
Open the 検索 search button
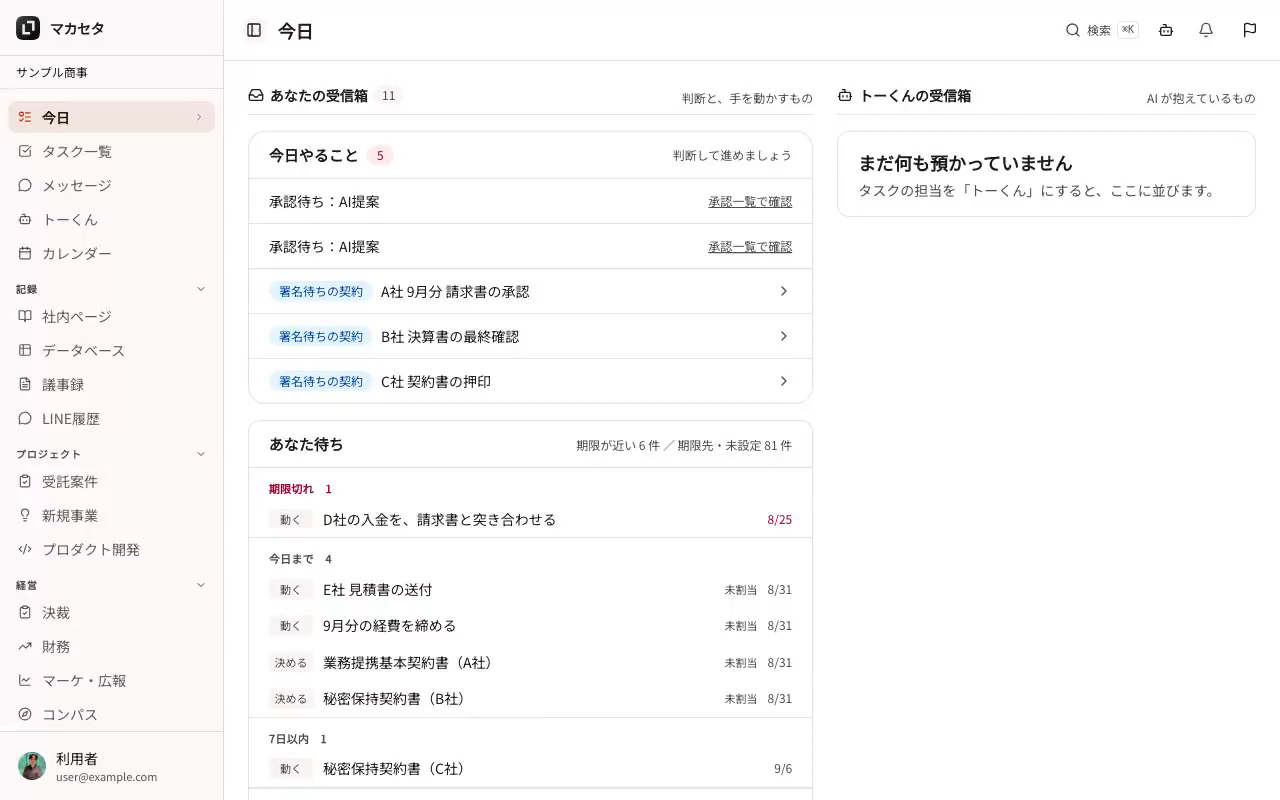tap(1101, 30)
